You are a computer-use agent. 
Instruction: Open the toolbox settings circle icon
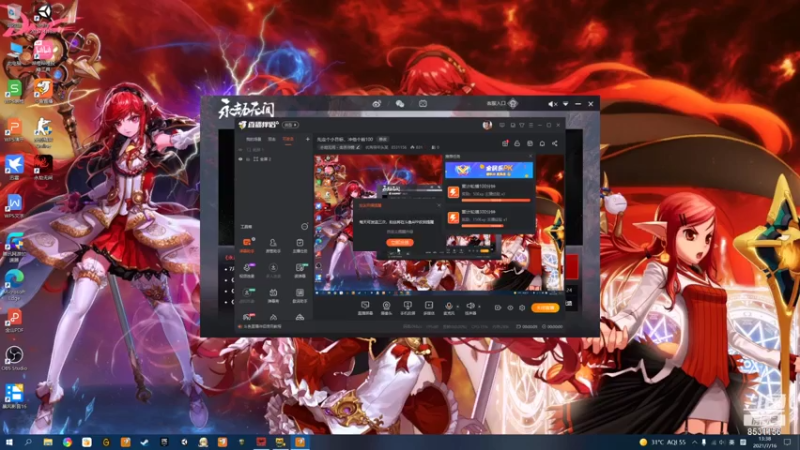coord(305,226)
